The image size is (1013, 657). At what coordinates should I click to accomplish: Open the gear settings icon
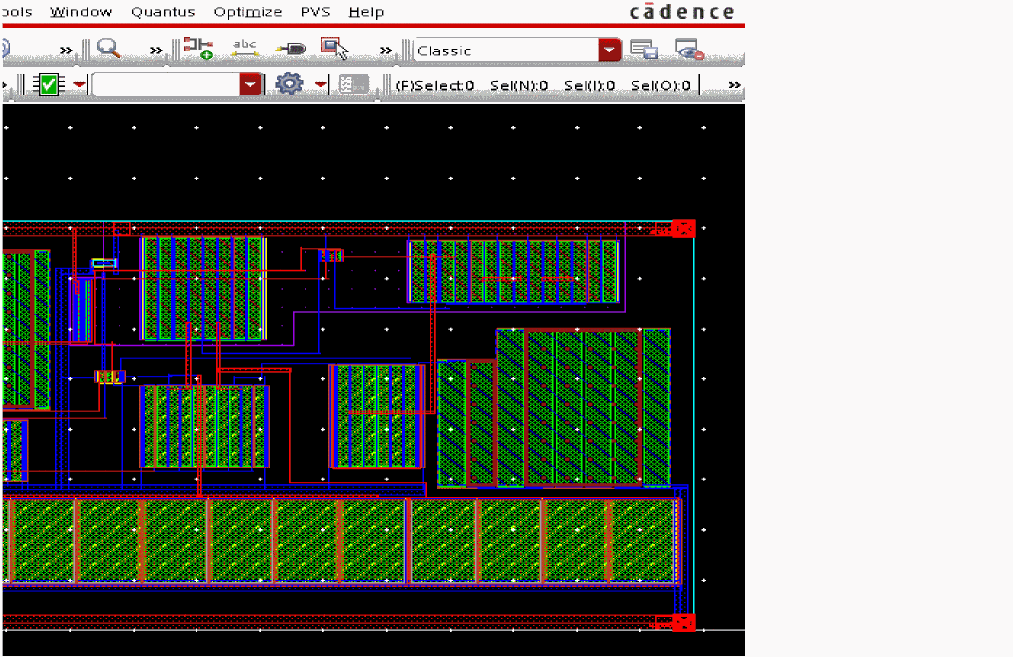tap(289, 85)
